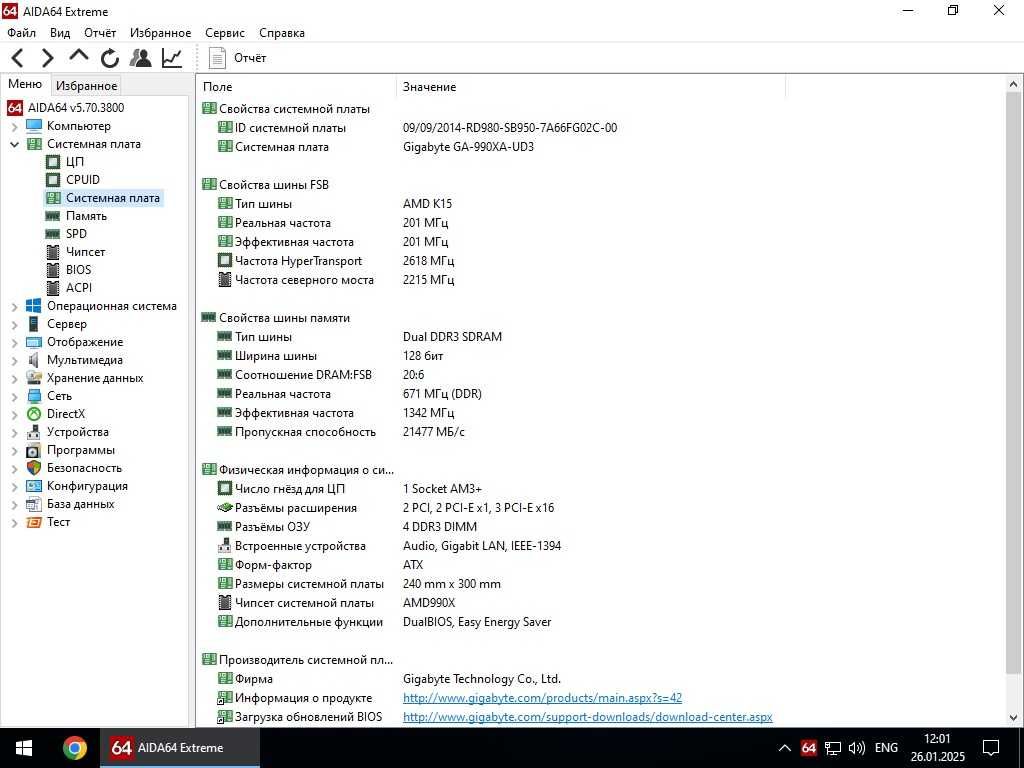Viewport: 1024px width, 768px height.
Task: Open the graph chart toolbar icon
Action: tap(172, 57)
